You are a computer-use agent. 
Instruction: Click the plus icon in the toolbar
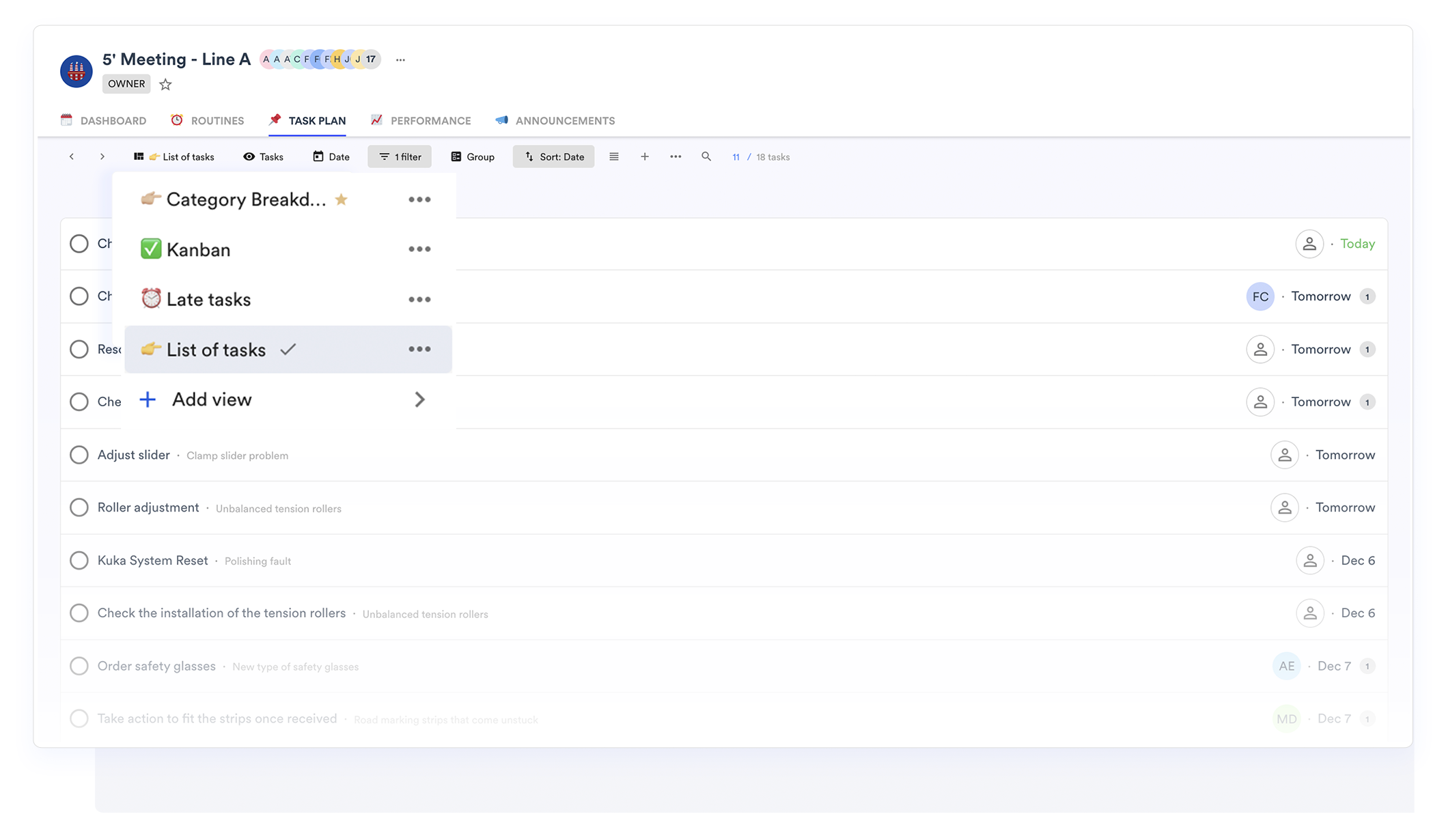pyautogui.click(x=644, y=156)
